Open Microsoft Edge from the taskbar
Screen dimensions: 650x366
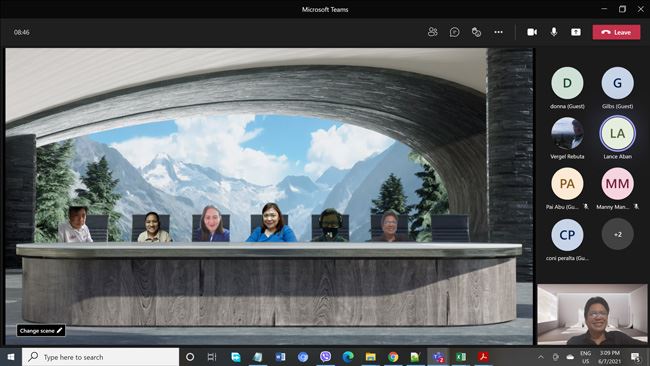pyautogui.click(x=348, y=357)
